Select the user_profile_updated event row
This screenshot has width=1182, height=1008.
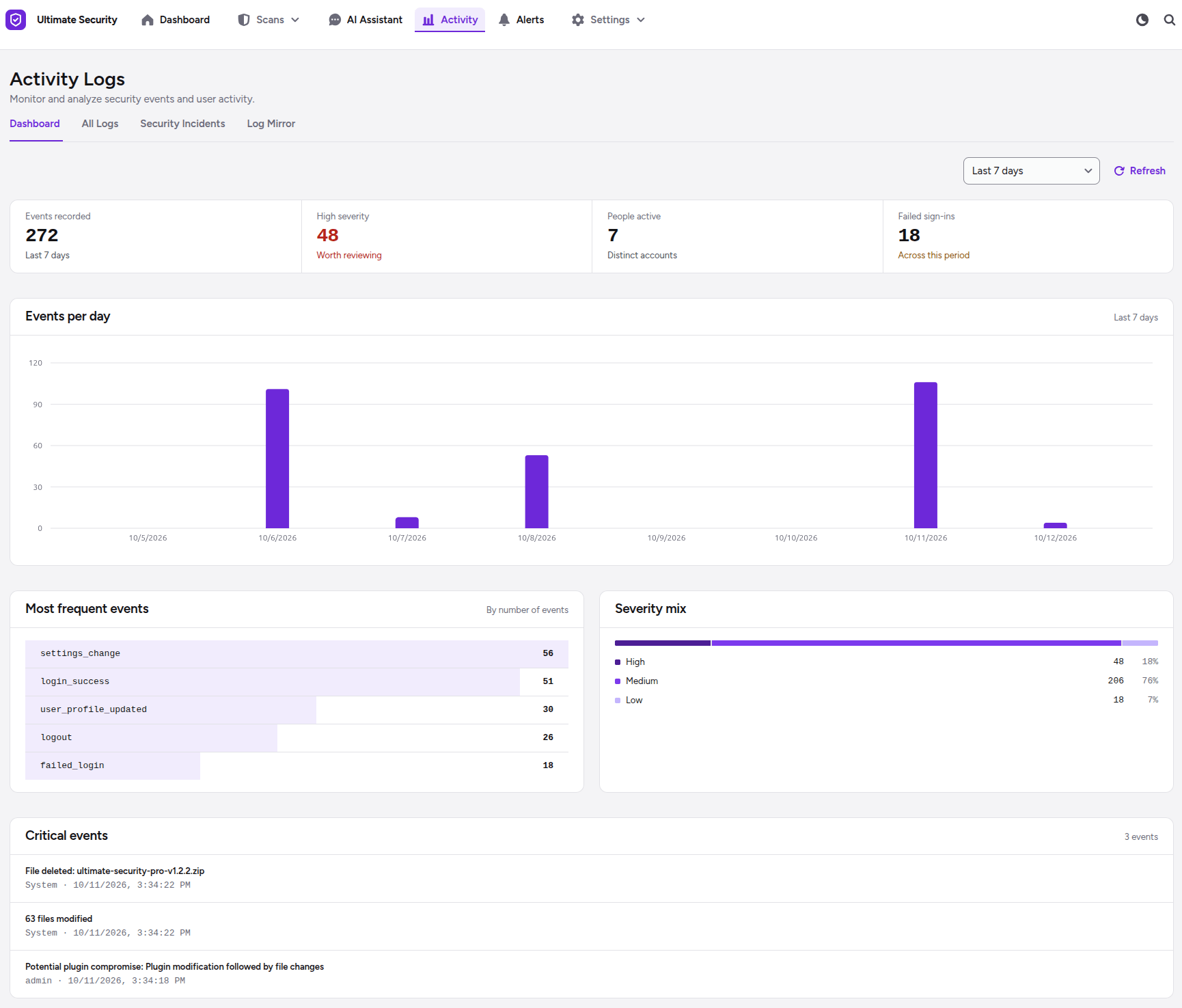[297, 710]
